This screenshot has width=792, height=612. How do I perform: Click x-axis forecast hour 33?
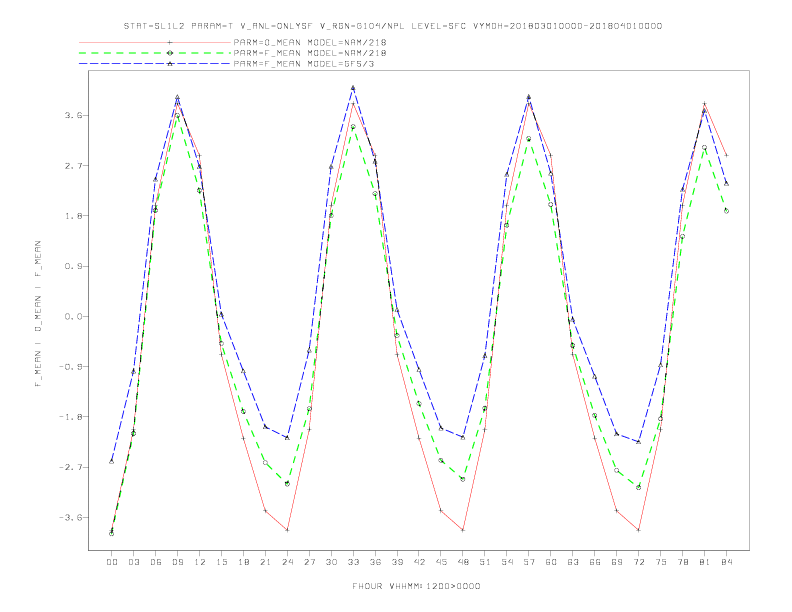(353, 562)
